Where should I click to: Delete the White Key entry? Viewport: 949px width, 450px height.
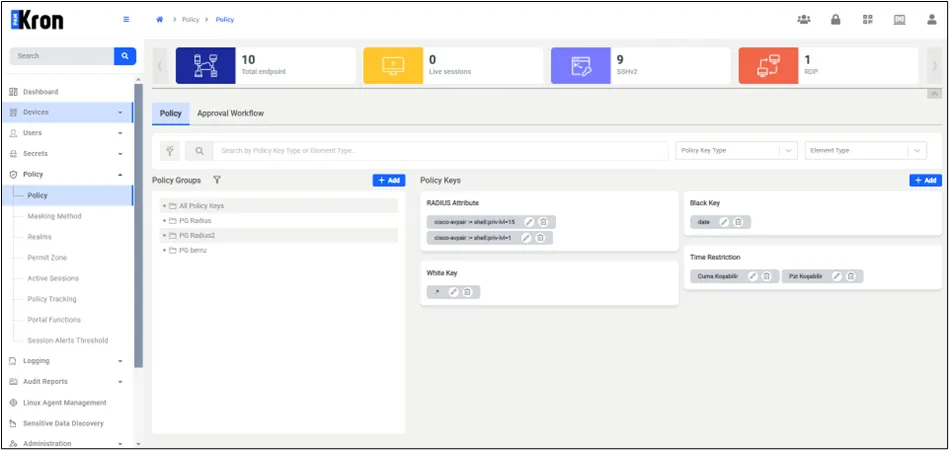[x=467, y=292]
